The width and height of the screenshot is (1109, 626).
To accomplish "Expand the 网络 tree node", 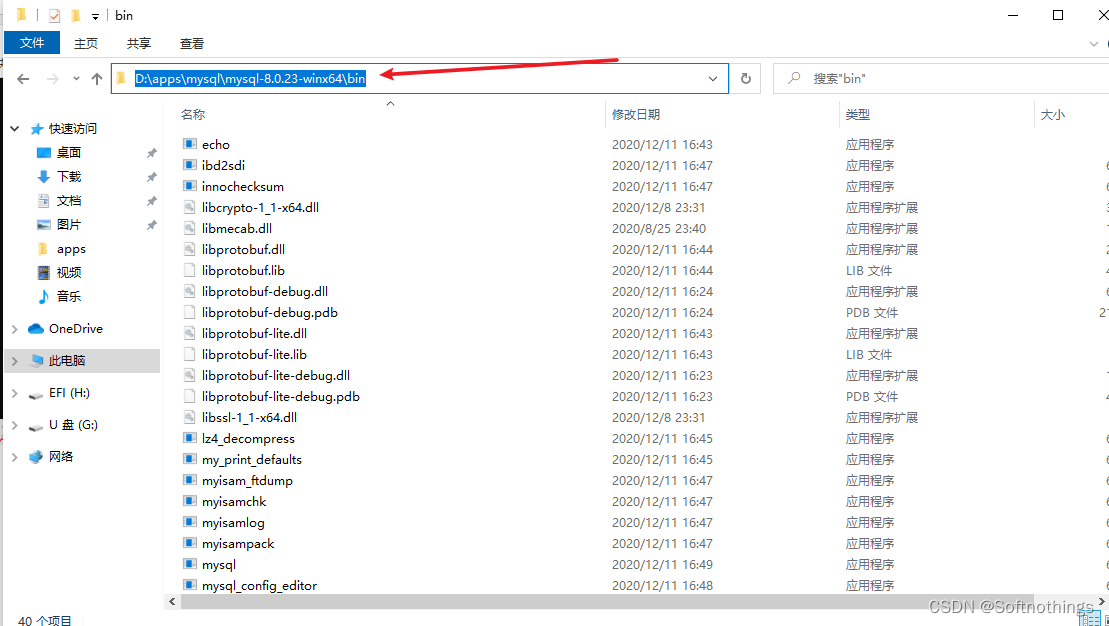I will point(14,457).
